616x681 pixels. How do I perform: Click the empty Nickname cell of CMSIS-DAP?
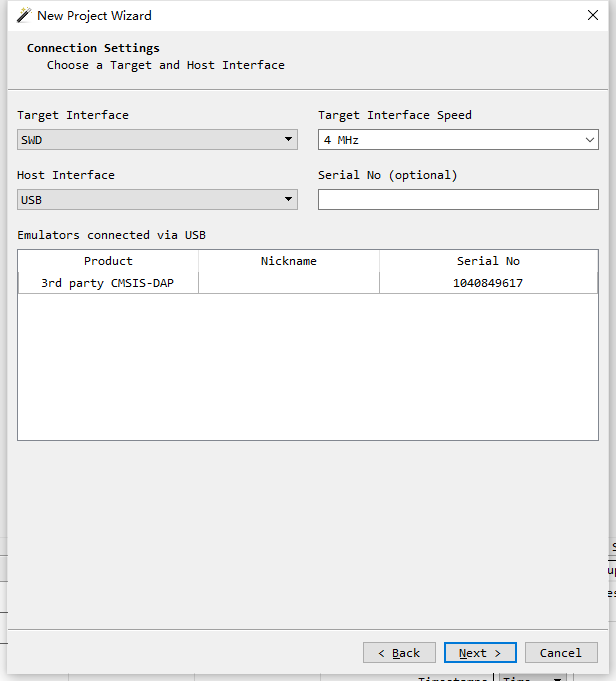click(x=288, y=283)
